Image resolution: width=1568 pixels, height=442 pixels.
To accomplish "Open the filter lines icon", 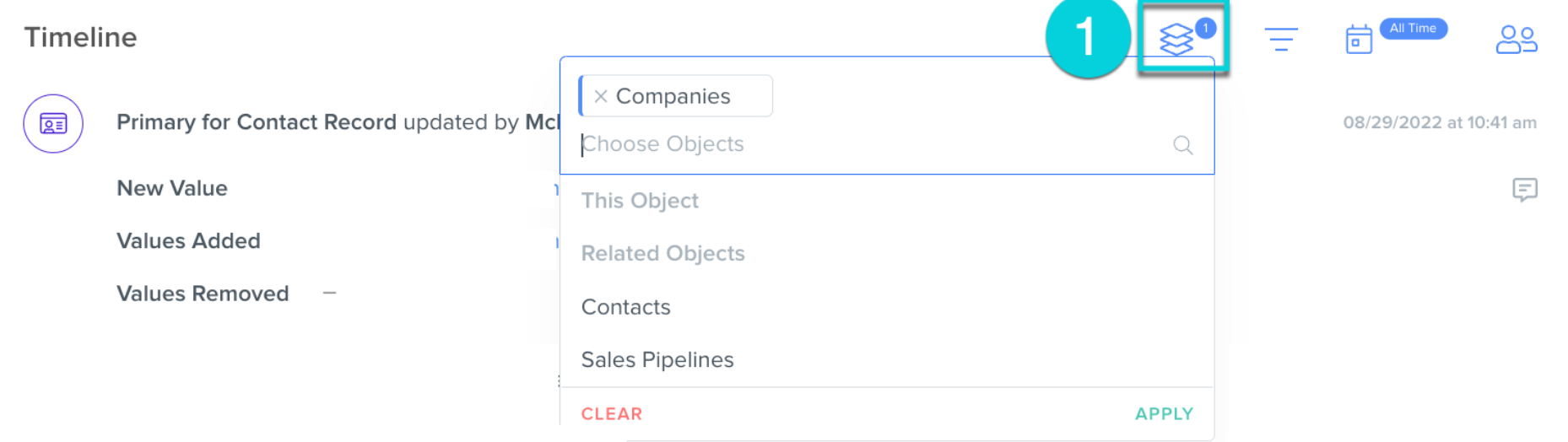I will point(1280,39).
